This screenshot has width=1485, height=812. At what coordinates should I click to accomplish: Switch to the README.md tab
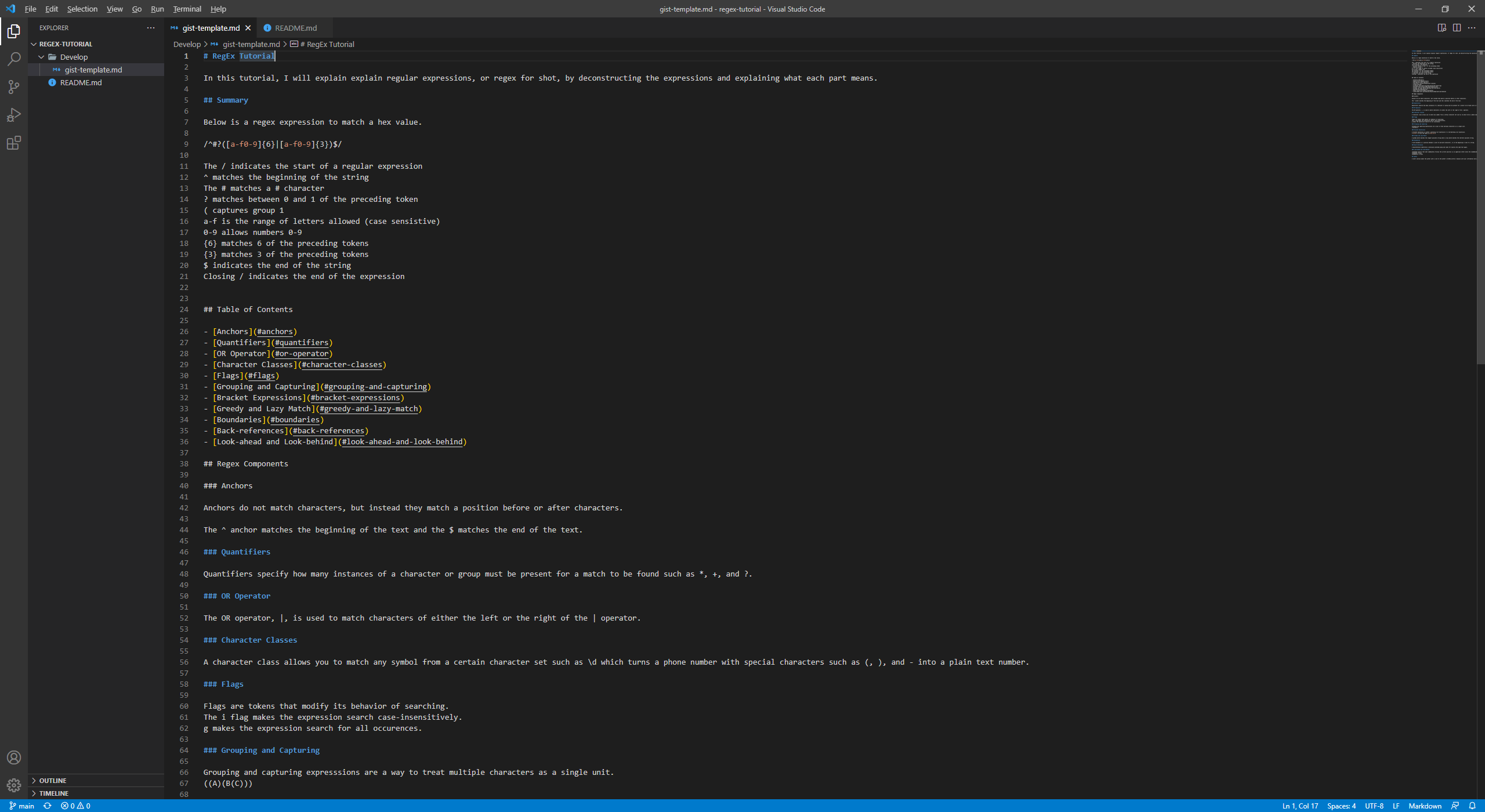(x=295, y=27)
